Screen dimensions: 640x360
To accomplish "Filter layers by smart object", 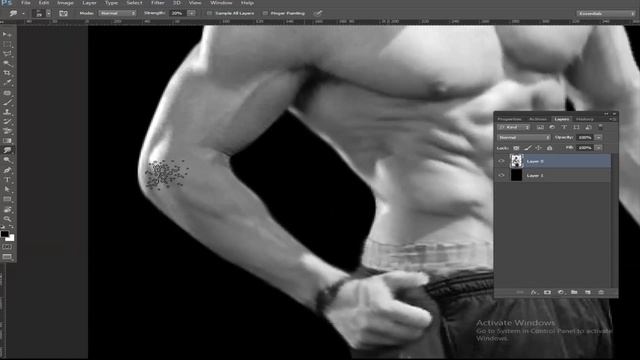I will click(588, 127).
